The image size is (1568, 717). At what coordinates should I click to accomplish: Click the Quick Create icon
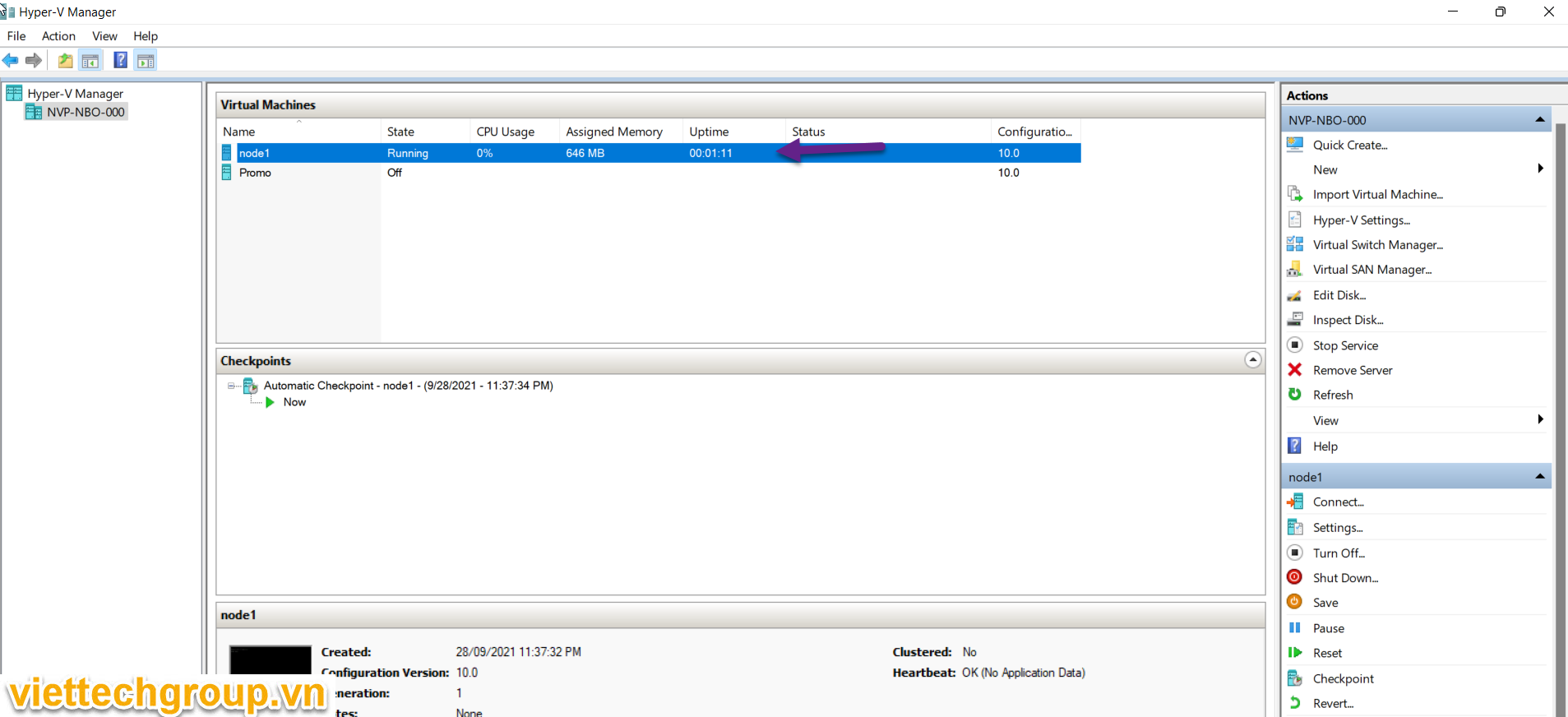pos(1295,145)
